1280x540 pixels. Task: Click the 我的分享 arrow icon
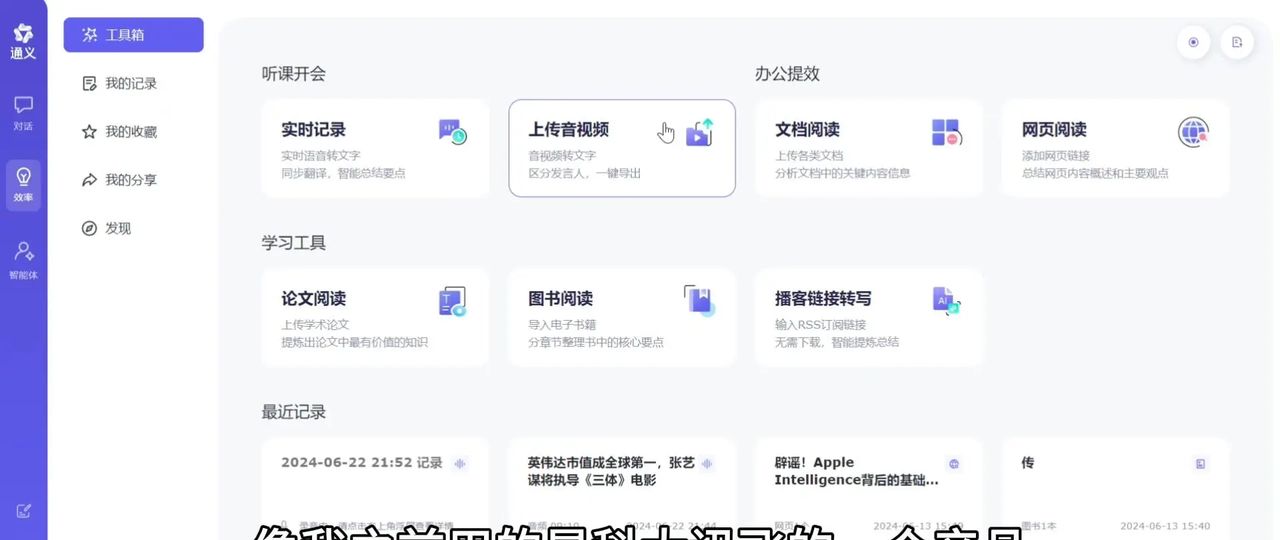pyautogui.click(x=90, y=180)
